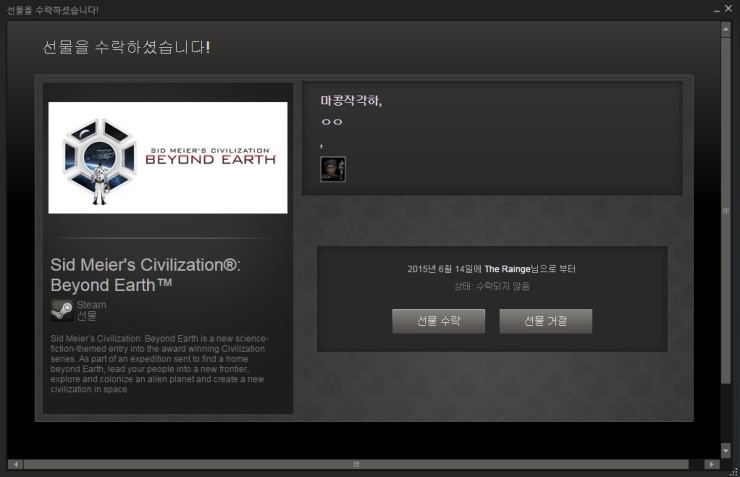Minimize the gift window
Image resolution: width=740 pixels, height=477 pixels.
716,9
